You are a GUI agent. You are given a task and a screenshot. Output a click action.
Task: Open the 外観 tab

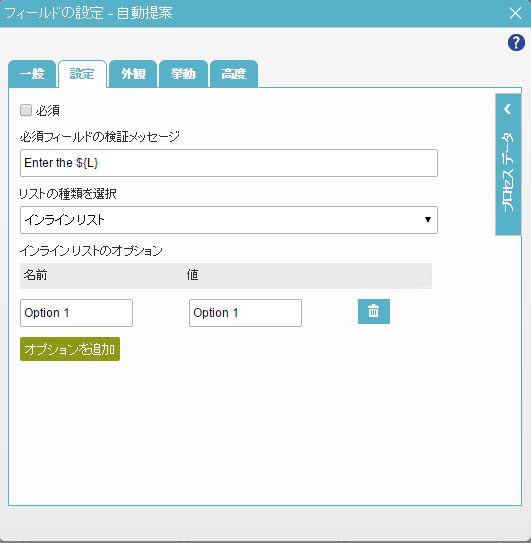133,74
